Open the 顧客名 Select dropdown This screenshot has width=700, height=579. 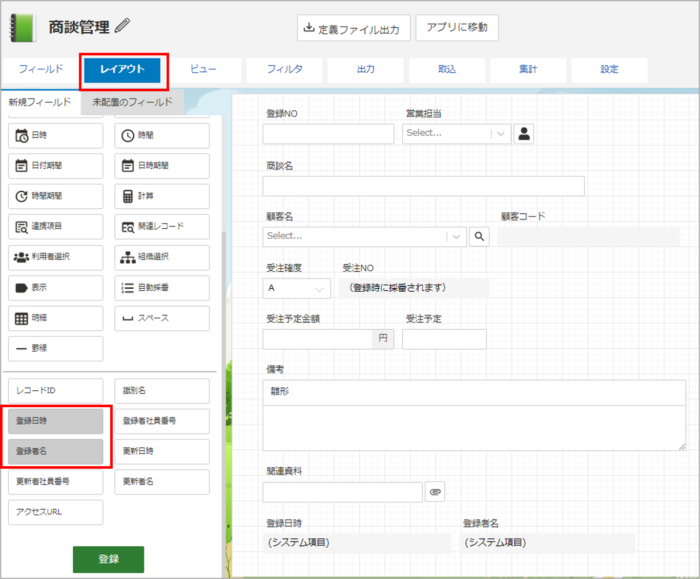pos(365,237)
